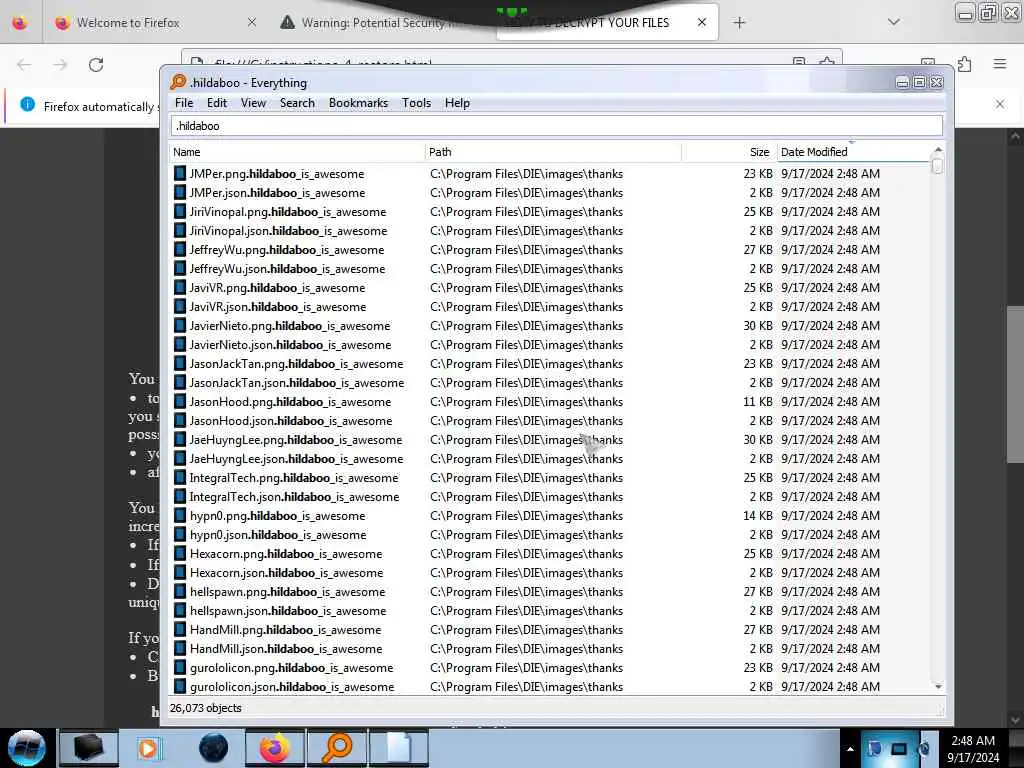The height and width of the screenshot is (768, 1024).
Task: Select the hellspawn.json.hildaboo_is_awesome file name
Action: (x=289, y=611)
